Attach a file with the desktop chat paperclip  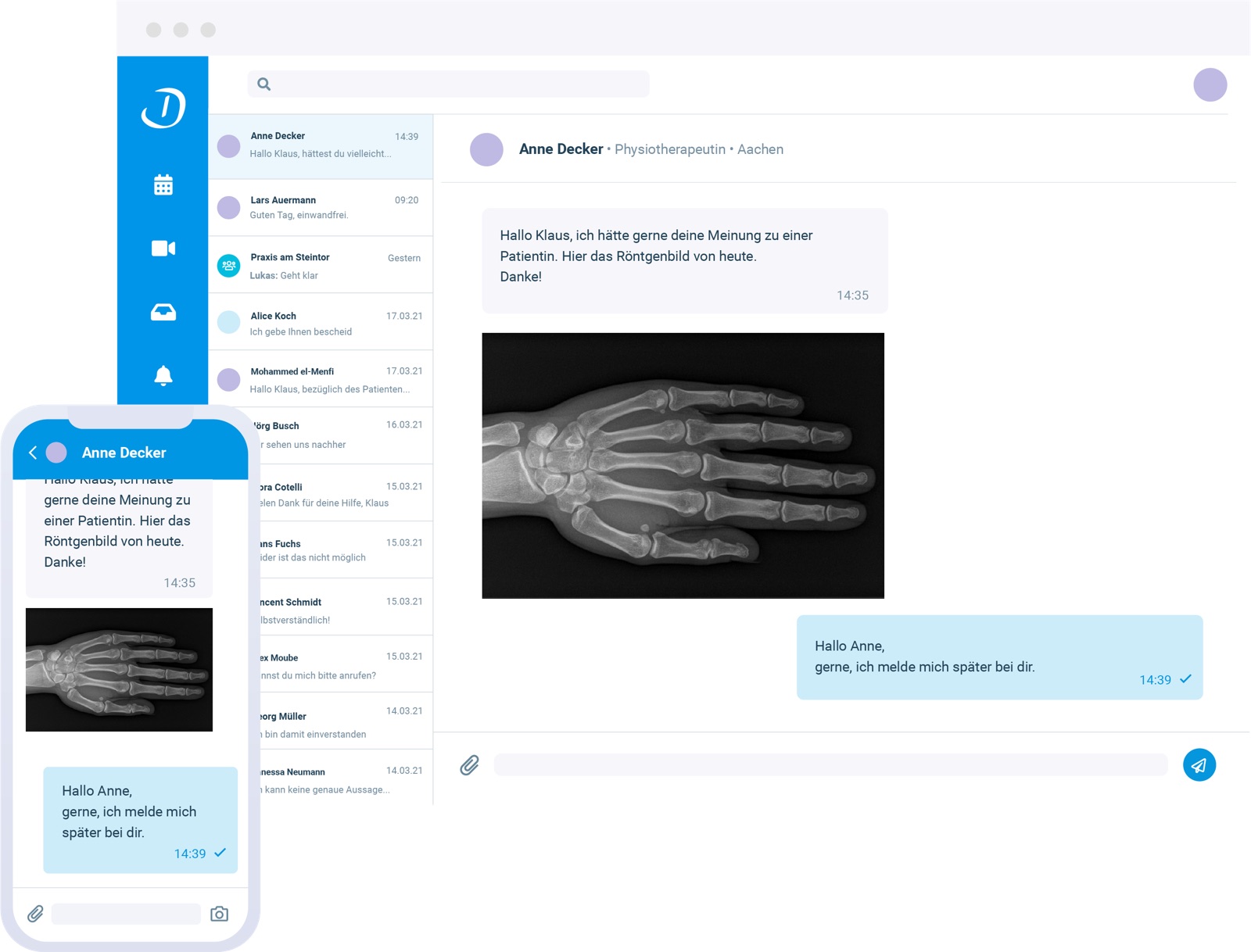(469, 765)
